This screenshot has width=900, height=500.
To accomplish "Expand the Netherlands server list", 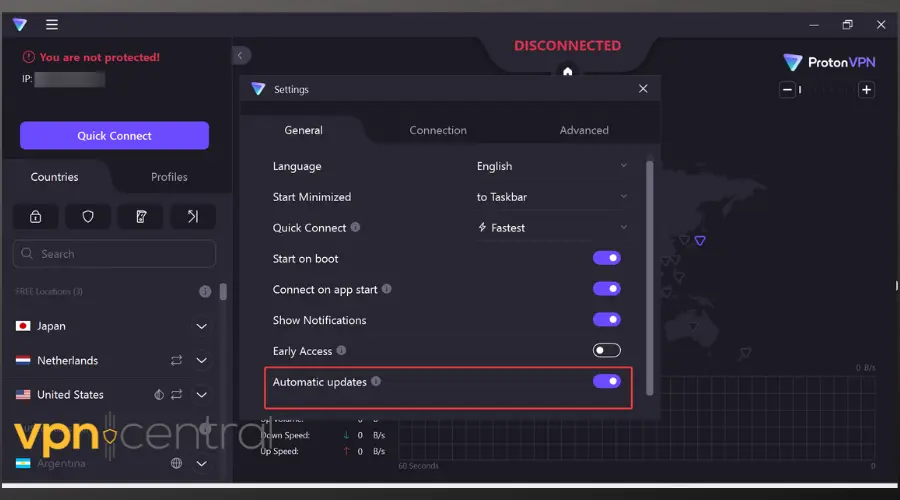I will [x=201, y=361].
